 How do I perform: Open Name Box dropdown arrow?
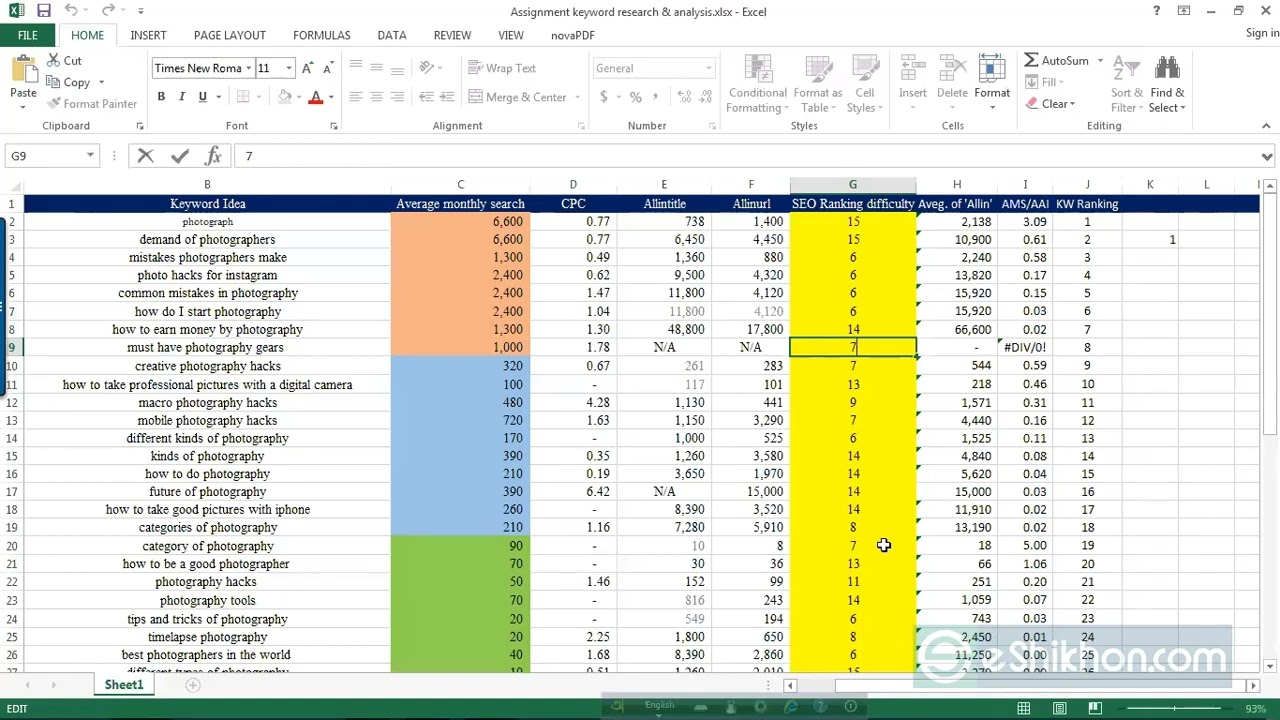(90, 156)
